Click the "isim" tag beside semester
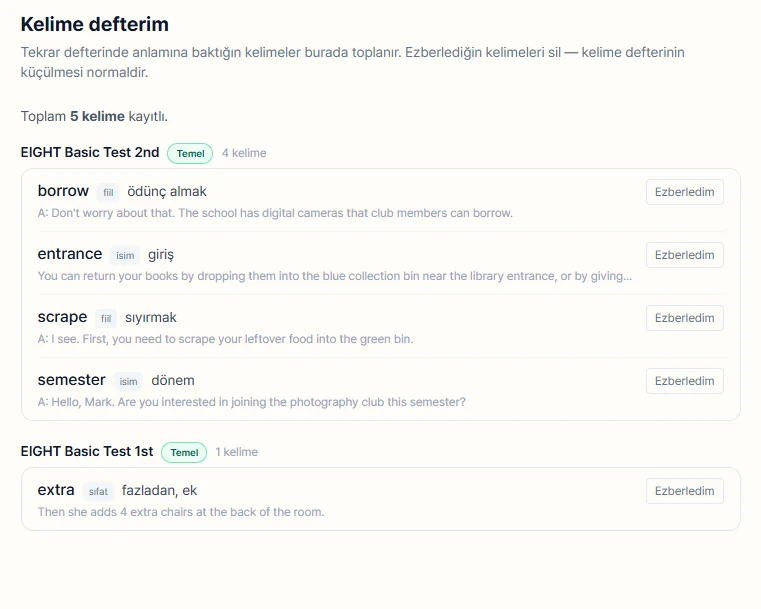This screenshot has height=609, width=761. click(128, 382)
